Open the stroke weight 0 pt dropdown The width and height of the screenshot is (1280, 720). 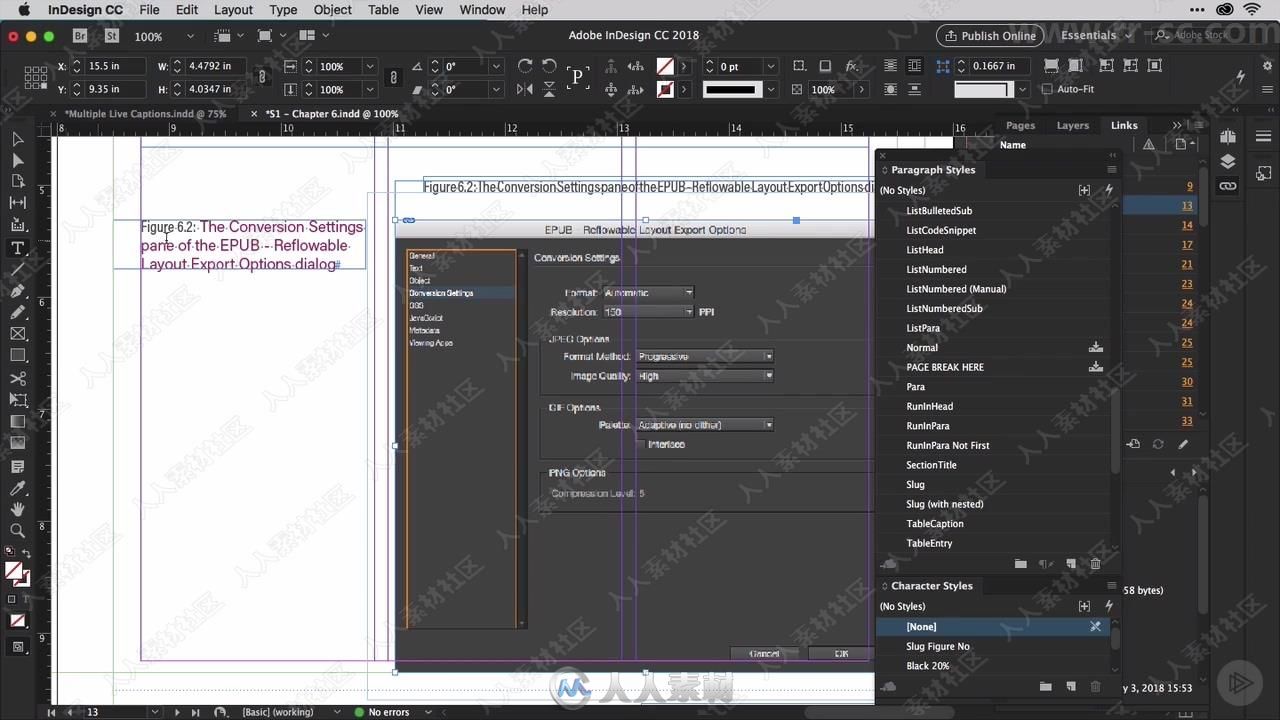click(770, 66)
